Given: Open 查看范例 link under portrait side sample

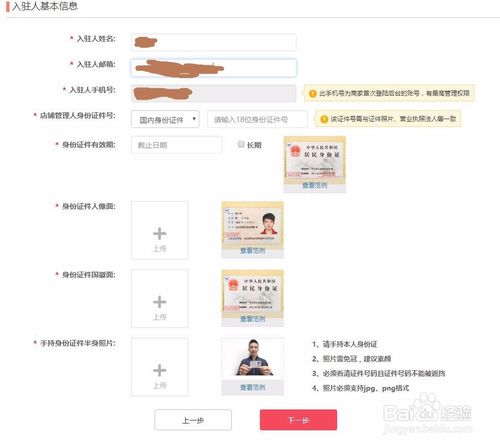Looking at the screenshot, I should [x=252, y=251].
